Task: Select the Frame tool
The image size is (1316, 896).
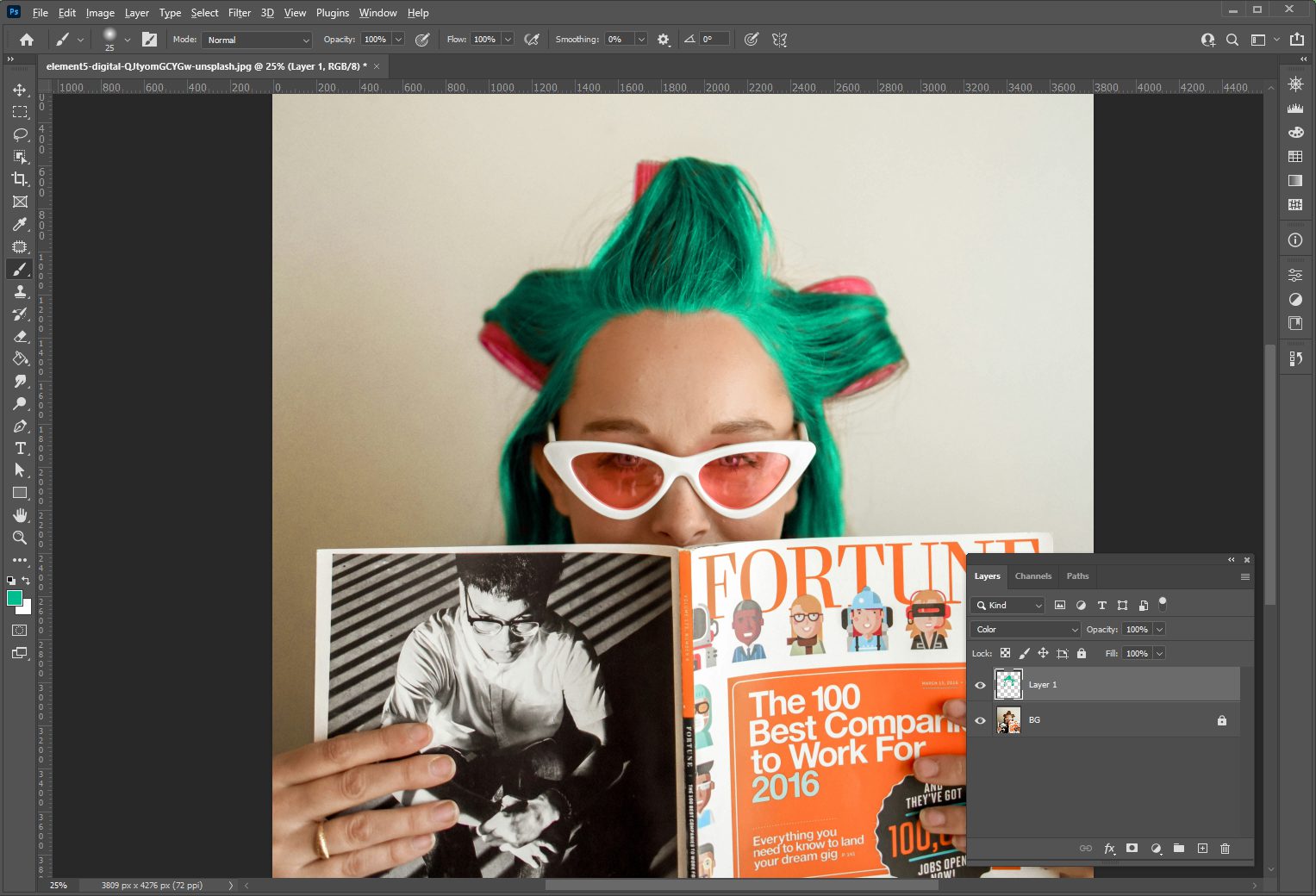Action: (x=20, y=202)
